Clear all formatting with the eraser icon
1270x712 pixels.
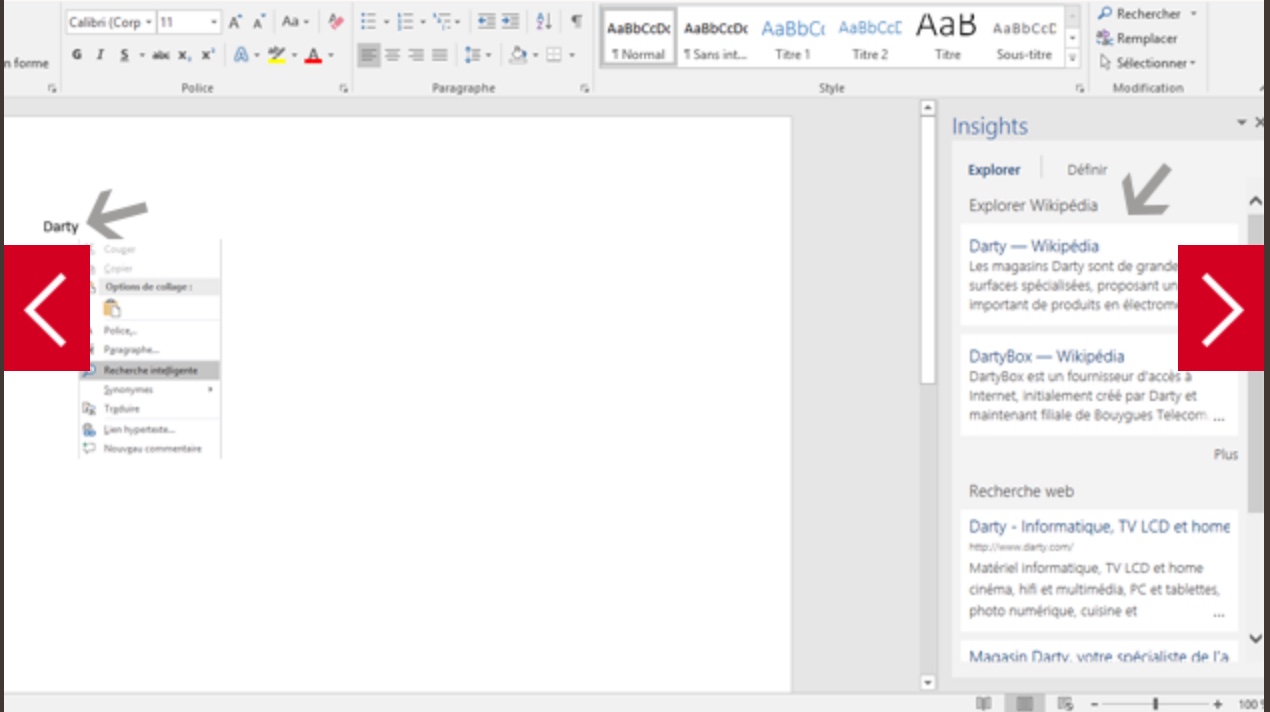coord(336,22)
